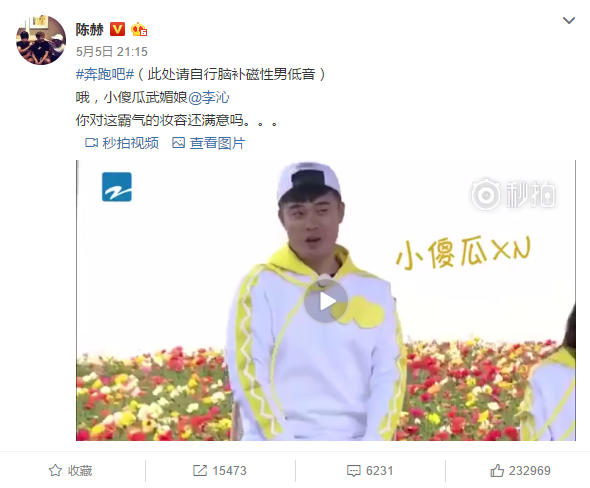
Task: Open the 秒拍视频 link text
Action: pos(131,143)
